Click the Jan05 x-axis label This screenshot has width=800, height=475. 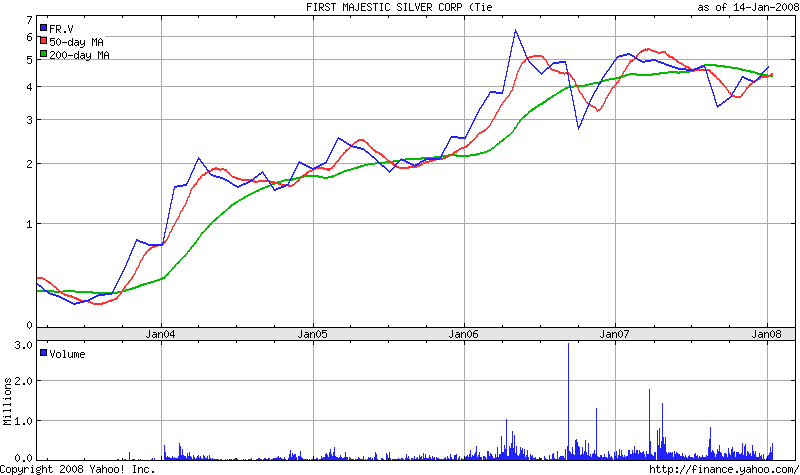(312, 334)
